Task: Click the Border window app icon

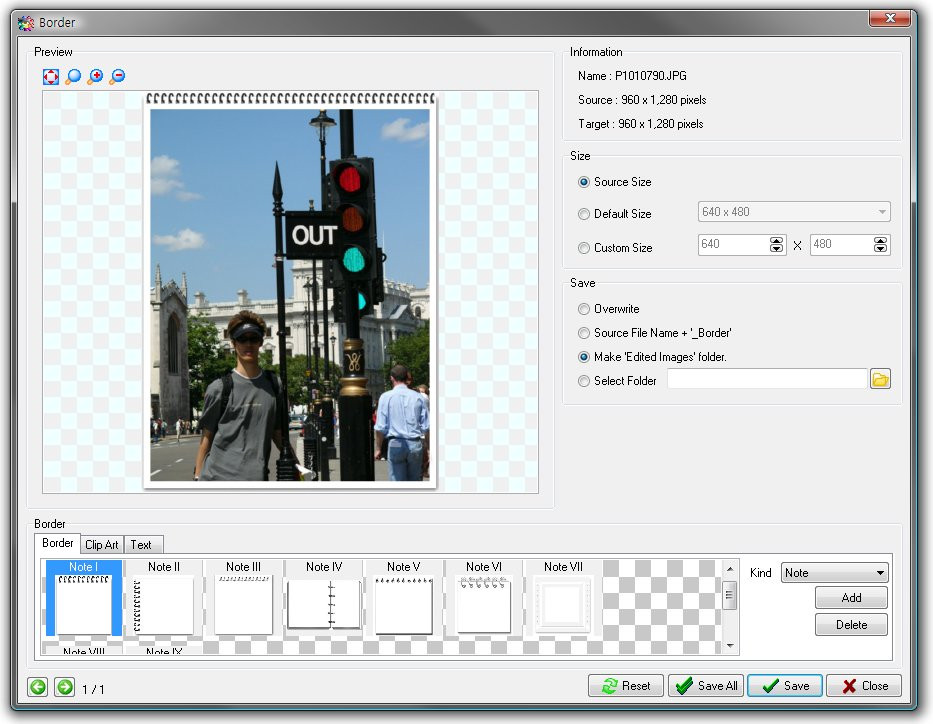Action: click(x=26, y=23)
